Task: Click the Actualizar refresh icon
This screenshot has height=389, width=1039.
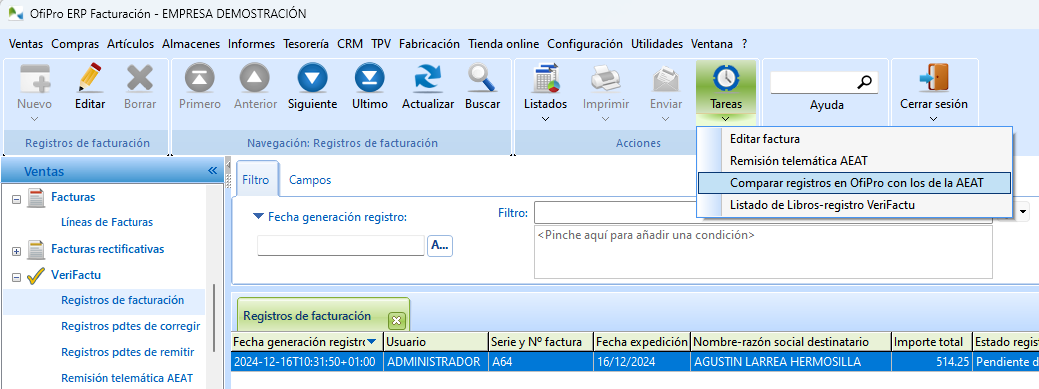Action: (427, 79)
